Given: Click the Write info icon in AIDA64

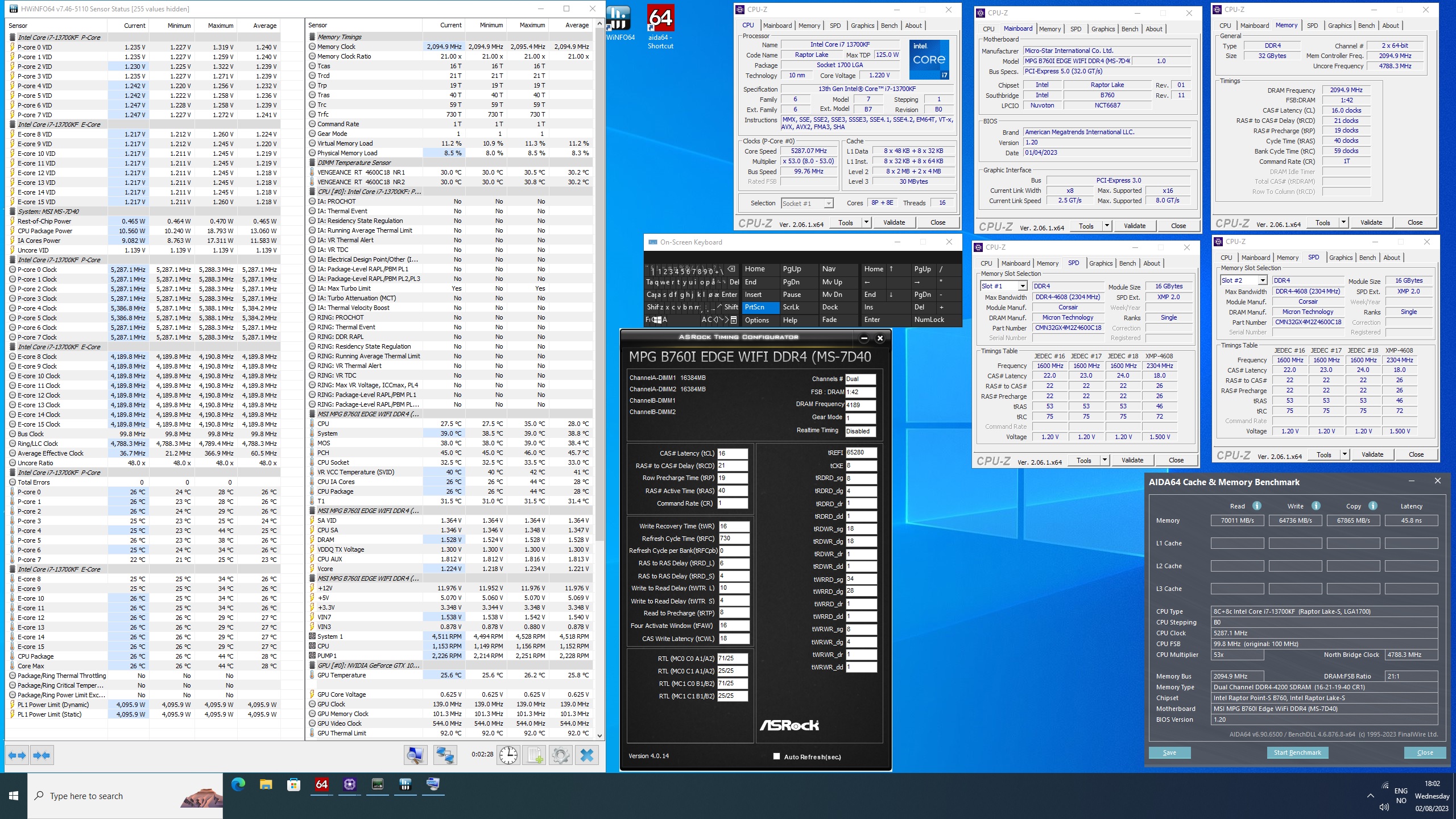Looking at the screenshot, I should coord(1316,506).
